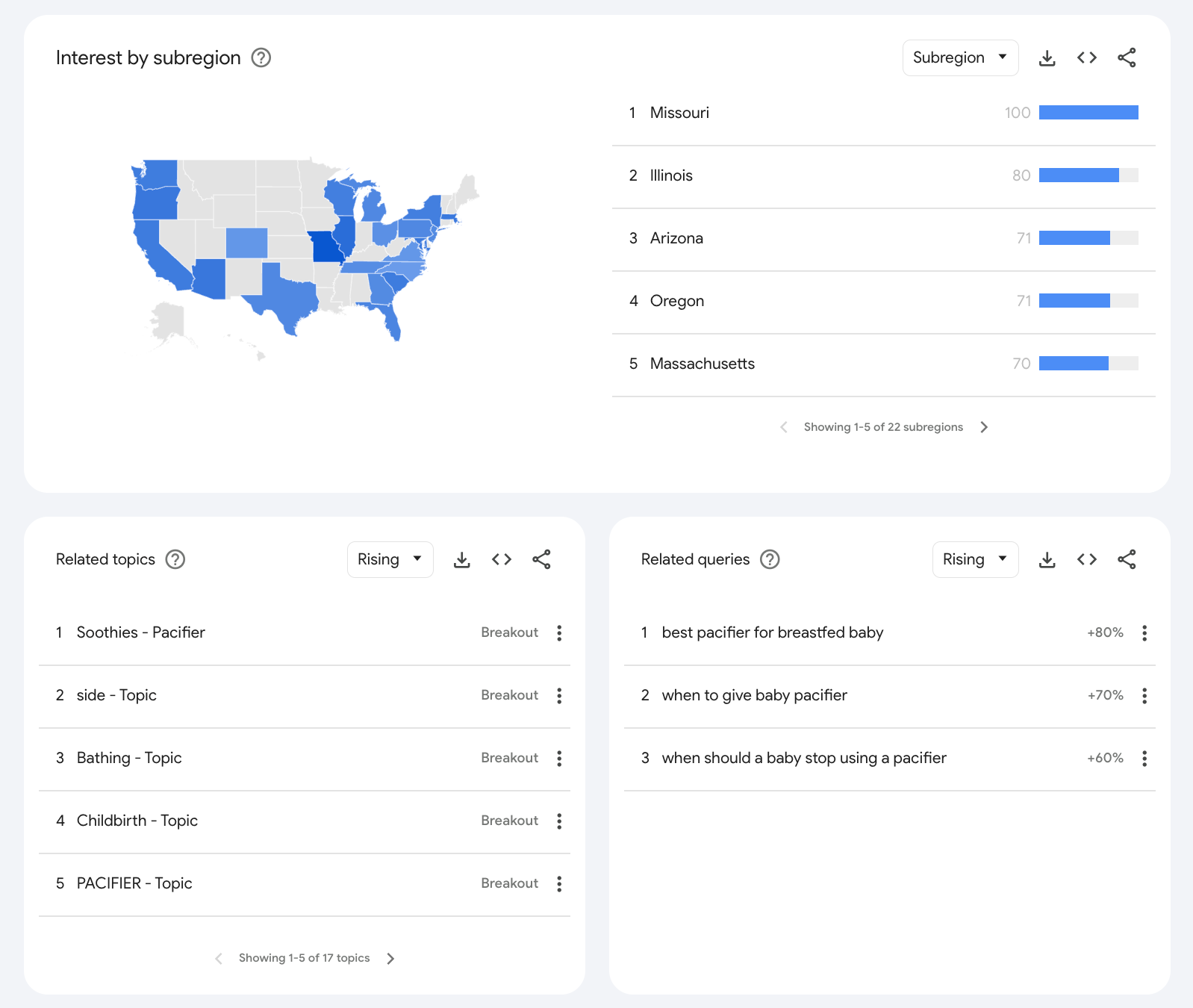Screen dimensions: 1193x1008
Task: Open help tooltip for Related queries
Action: 770,559
